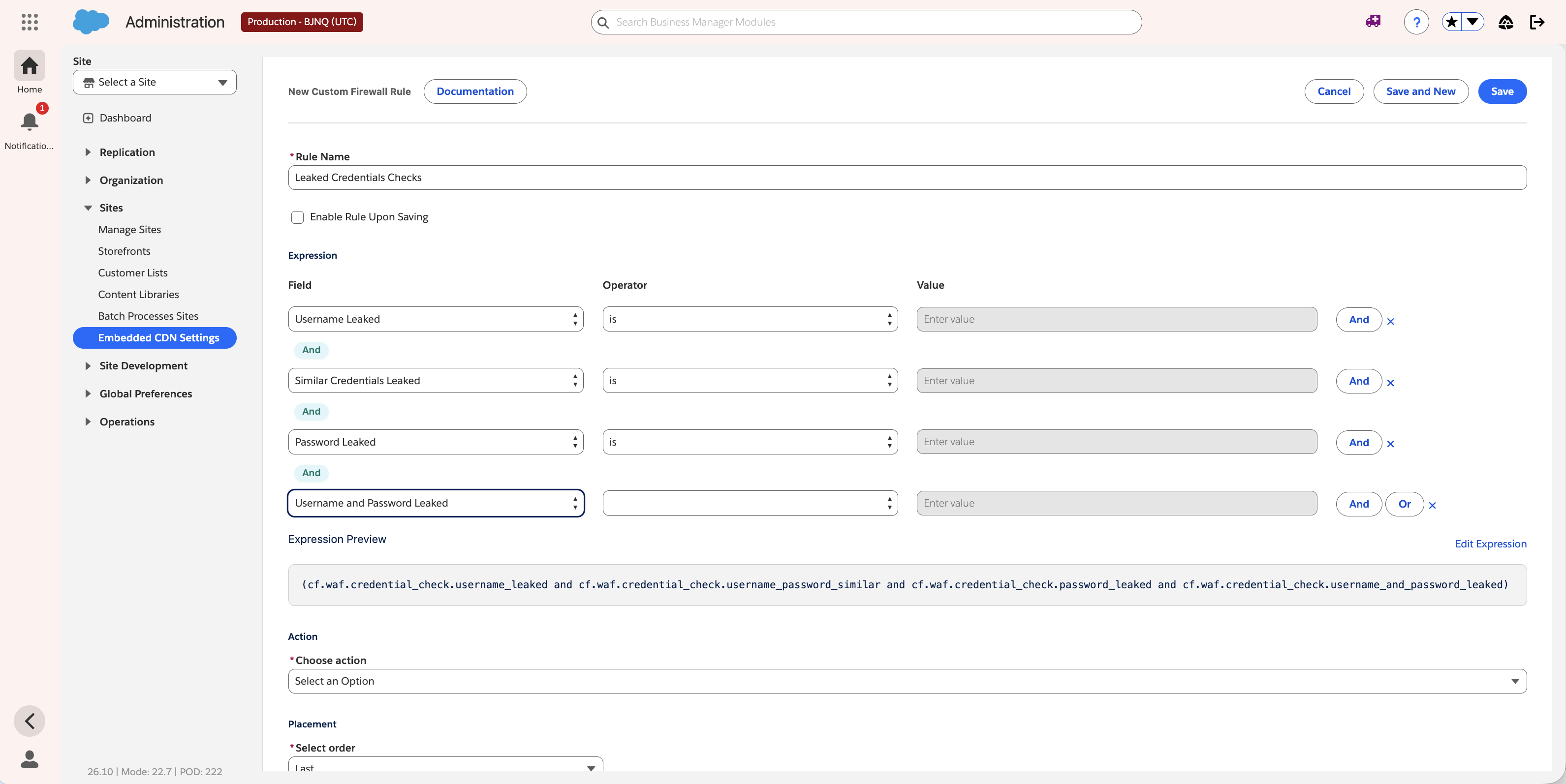Click the Trailhead mountain icon
This screenshot has width=1566, height=784.
click(1505, 23)
